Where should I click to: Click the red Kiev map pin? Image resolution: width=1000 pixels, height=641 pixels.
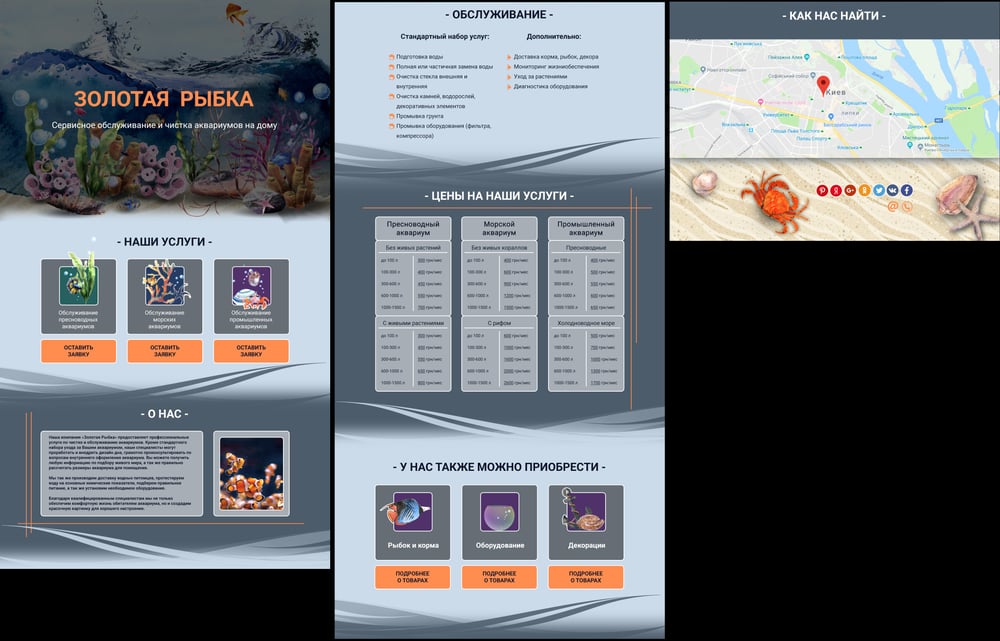pyautogui.click(x=823, y=85)
